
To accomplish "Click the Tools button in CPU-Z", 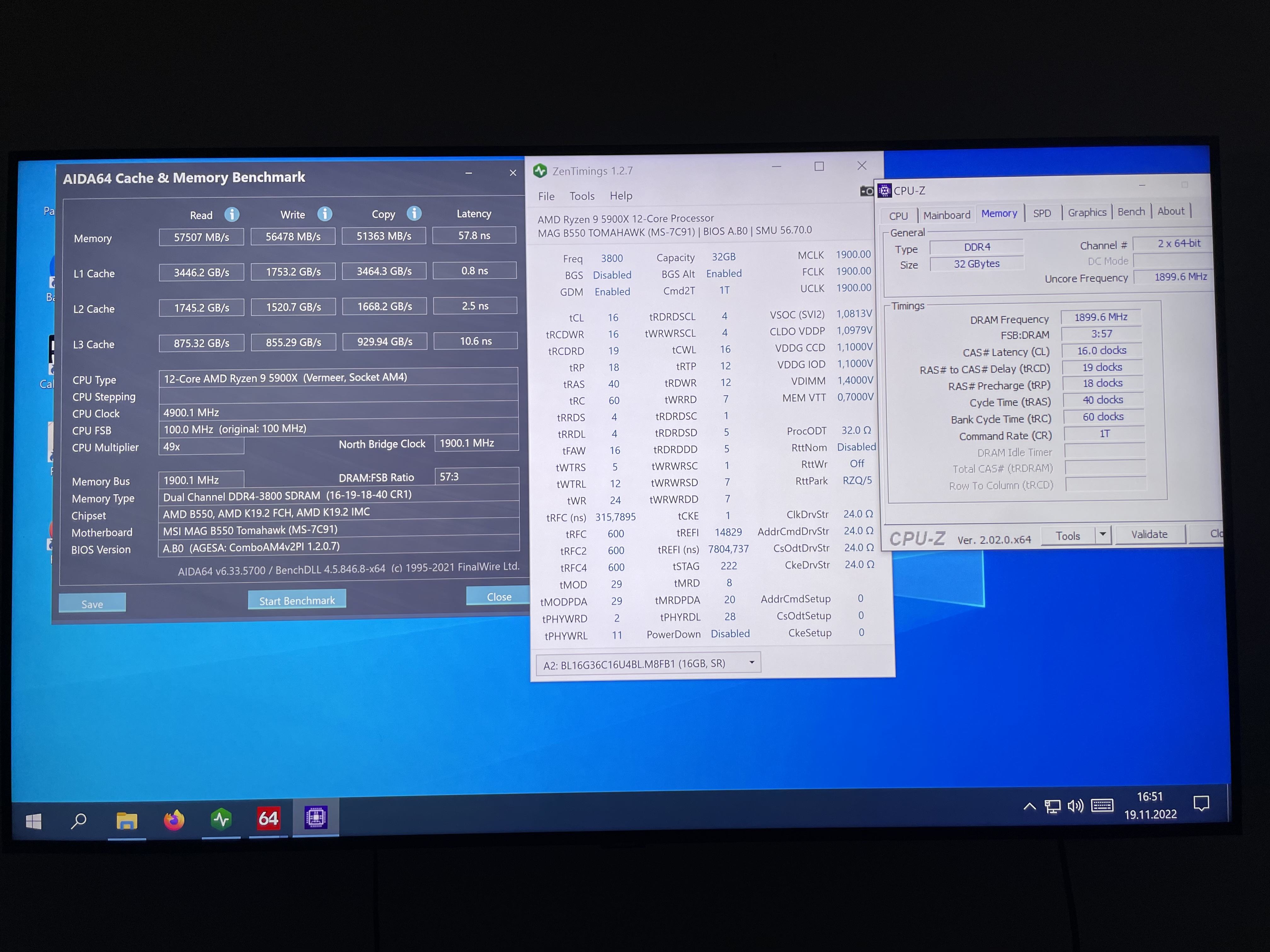I will click(1067, 535).
